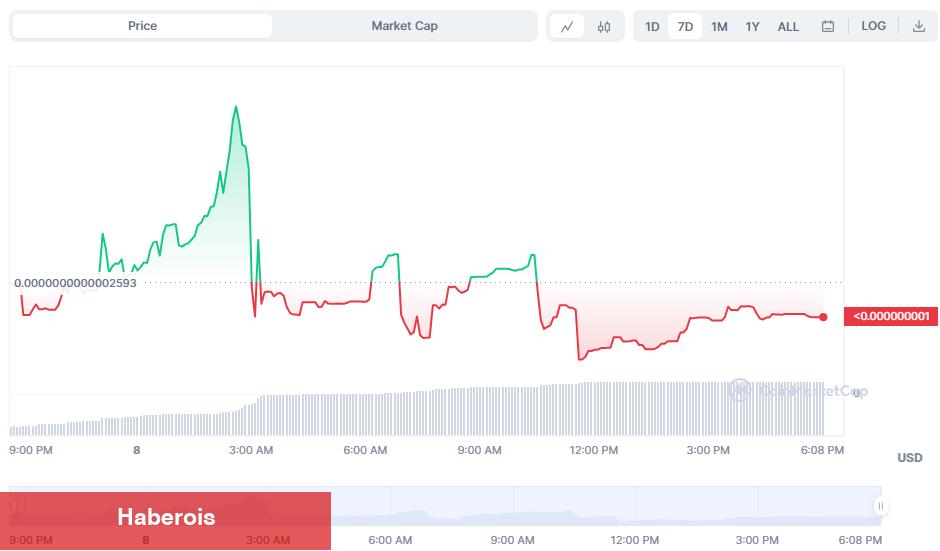The width and height of the screenshot is (940, 551).
Task: Click the 3:00 AM axis label on main chart
Action: [251, 450]
